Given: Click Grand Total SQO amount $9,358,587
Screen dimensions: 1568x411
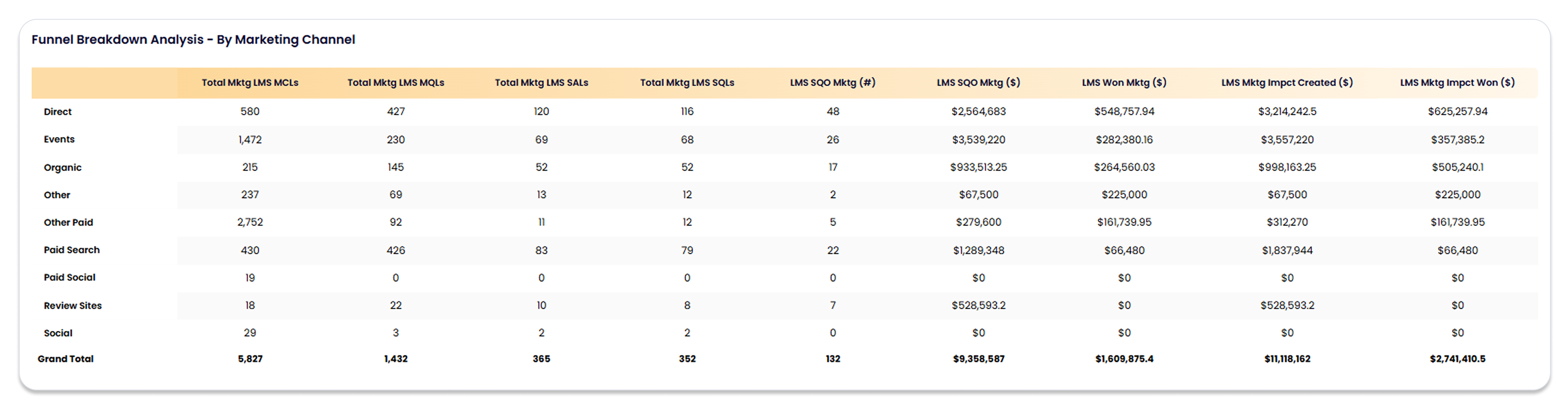Looking at the screenshot, I should click(978, 359).
